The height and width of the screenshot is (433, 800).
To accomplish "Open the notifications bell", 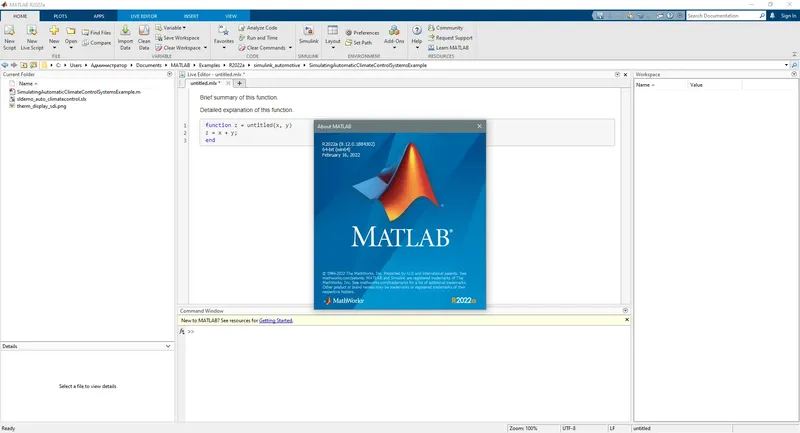I will (x=772, y=16).
